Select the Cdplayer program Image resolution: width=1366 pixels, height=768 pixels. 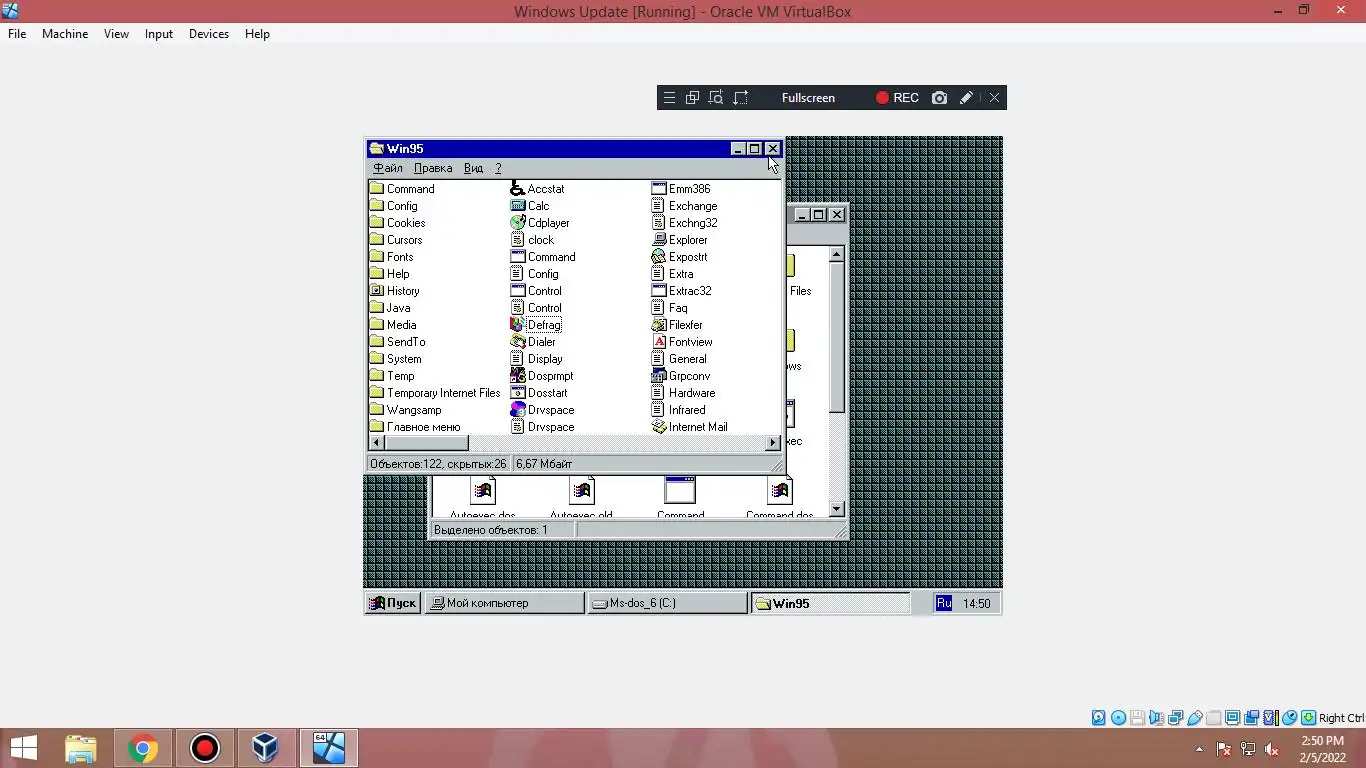tap(539, 223)
